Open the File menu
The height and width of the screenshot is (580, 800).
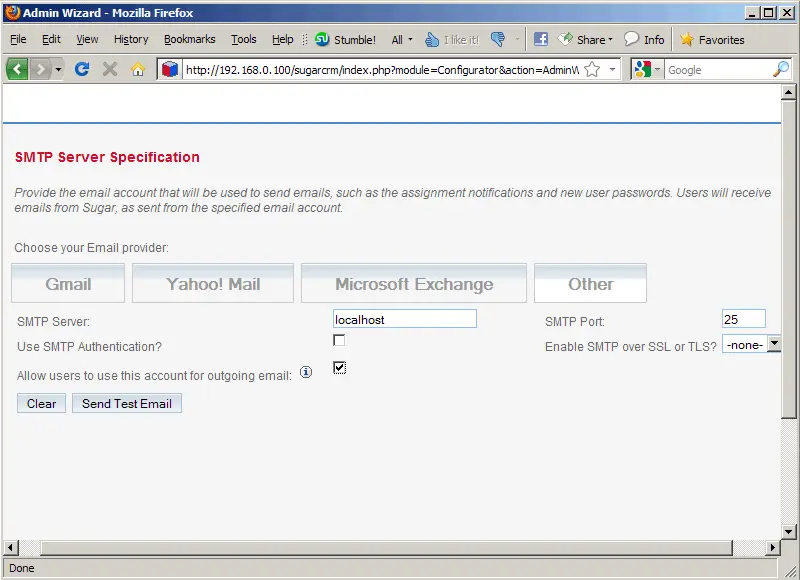[18, 39]
